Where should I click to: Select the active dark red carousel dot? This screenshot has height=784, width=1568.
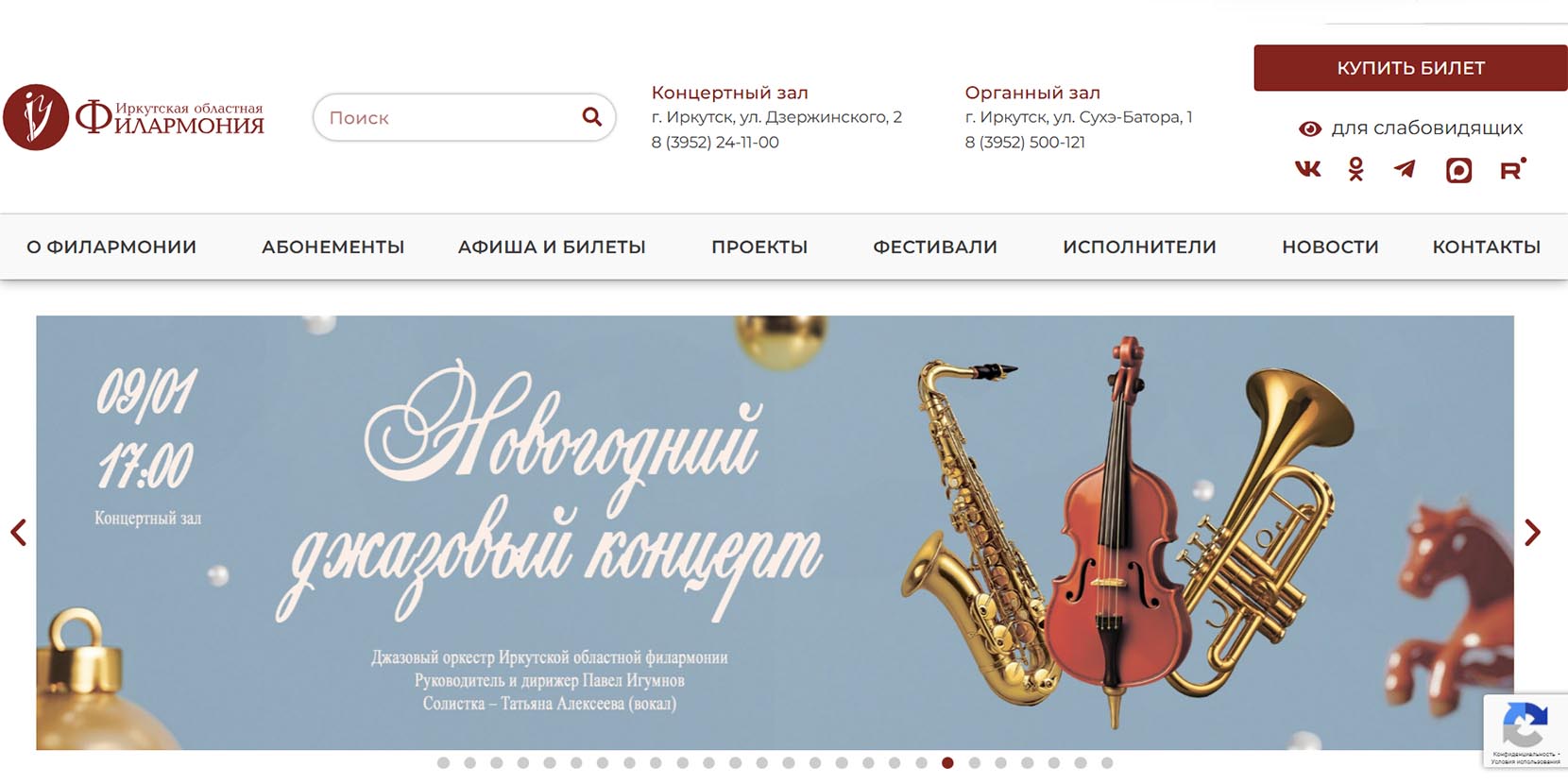[x=947, y=762]
